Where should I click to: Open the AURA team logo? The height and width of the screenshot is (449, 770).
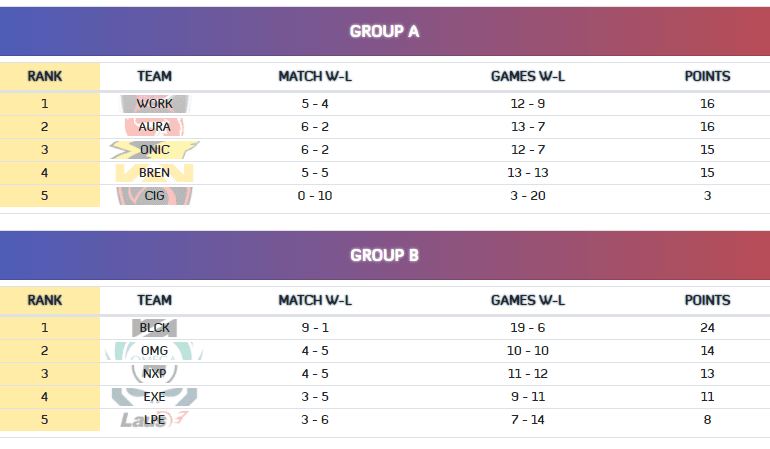pos(155,127)
